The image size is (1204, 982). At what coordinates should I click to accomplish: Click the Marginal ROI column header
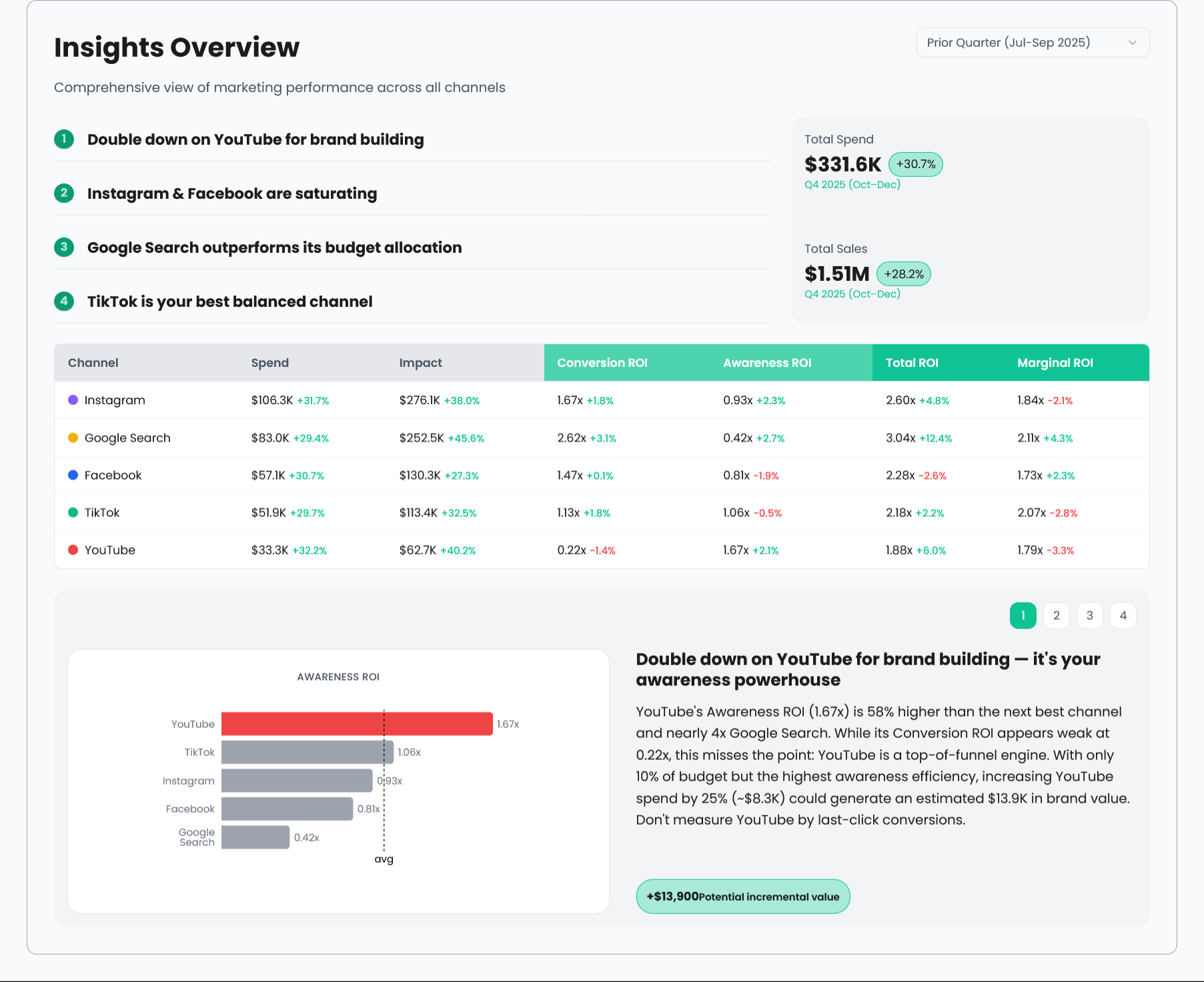(x=1055, y=362)
